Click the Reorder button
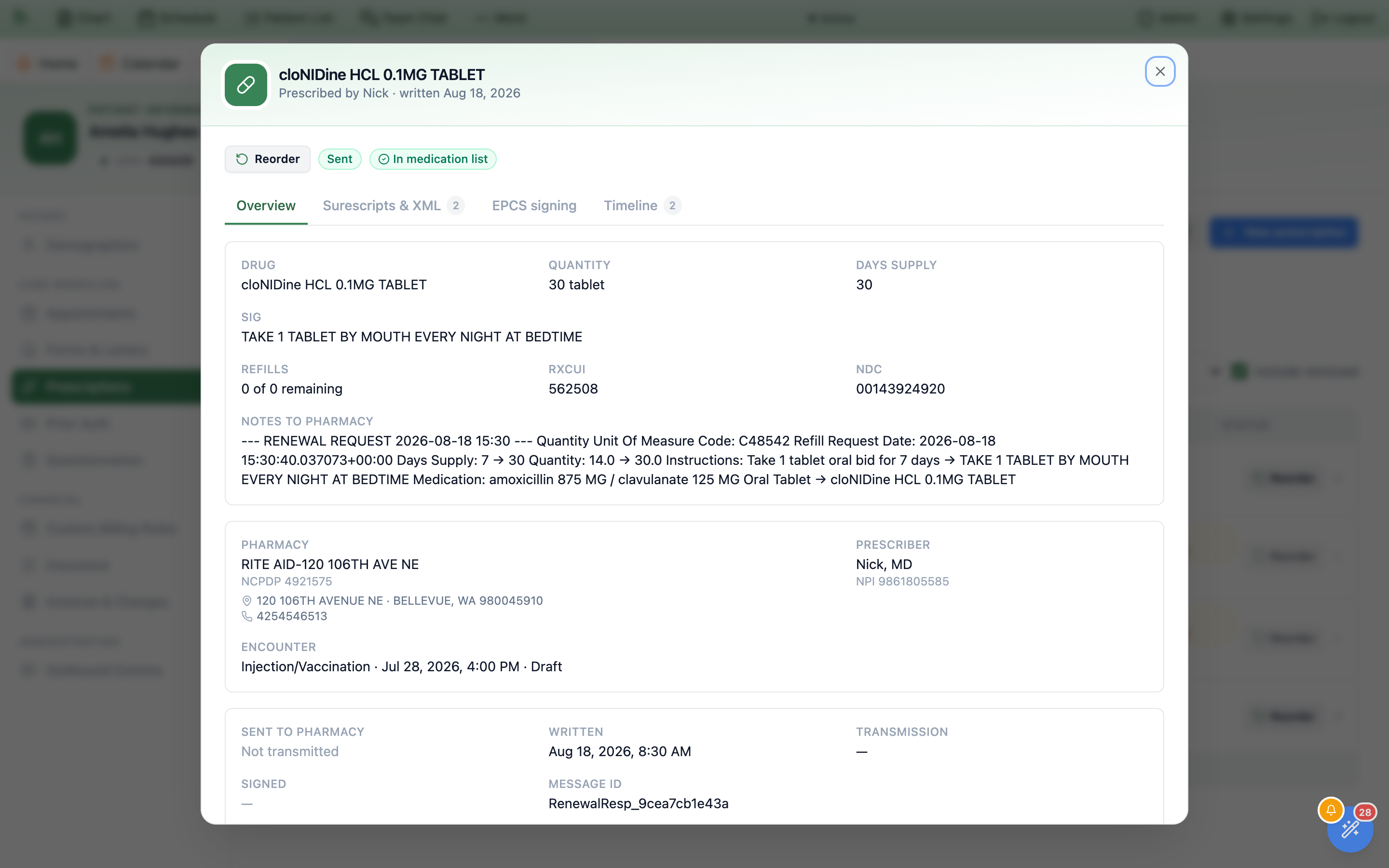 268,159
